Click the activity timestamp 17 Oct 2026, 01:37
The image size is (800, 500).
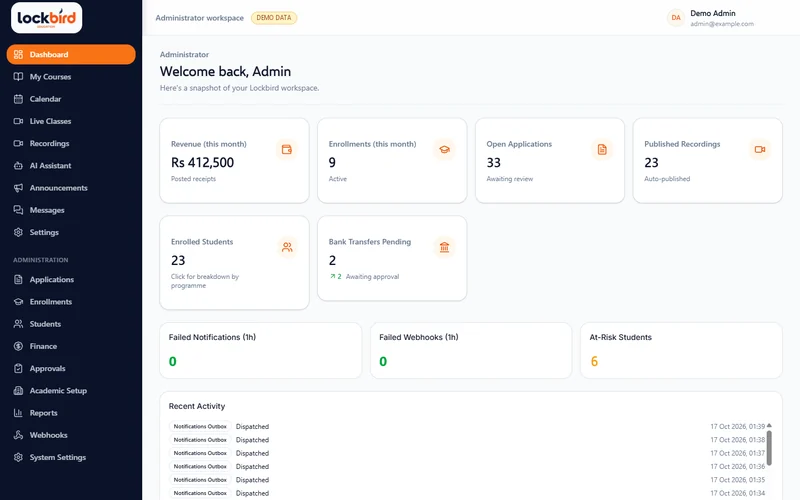[x=737, y=453]
